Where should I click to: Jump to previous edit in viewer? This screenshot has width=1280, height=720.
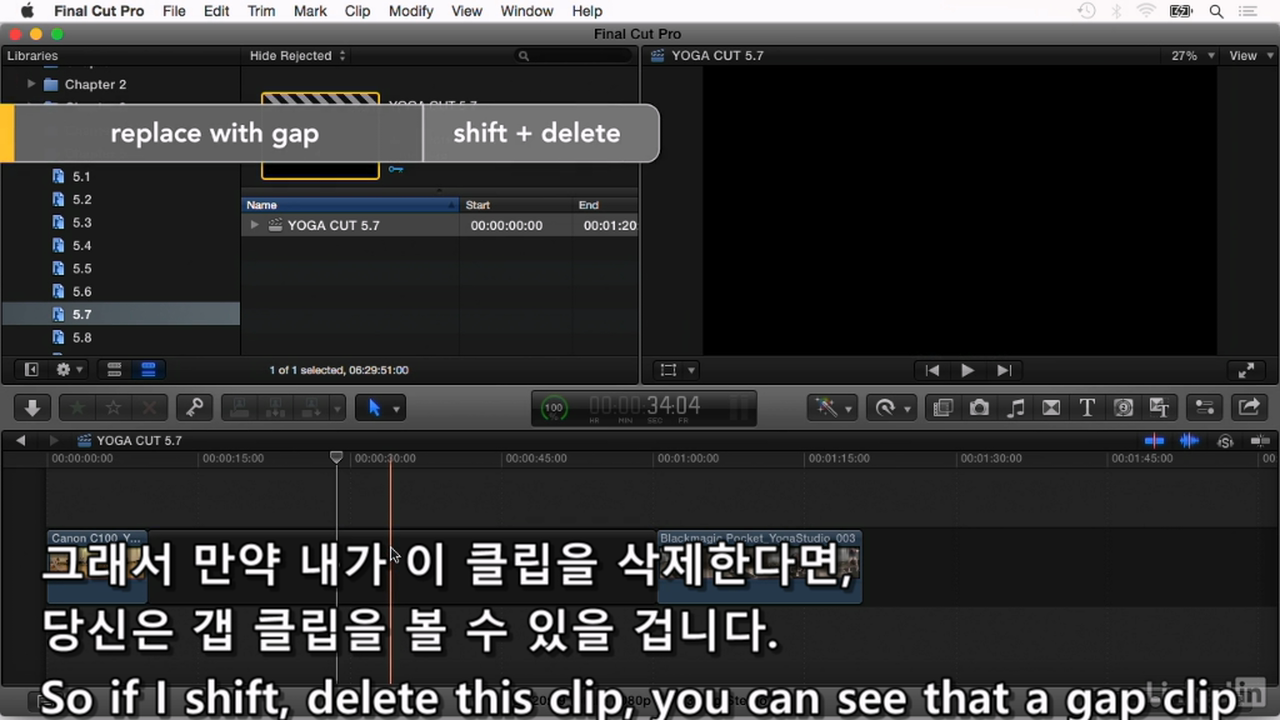tap(932, 370)
